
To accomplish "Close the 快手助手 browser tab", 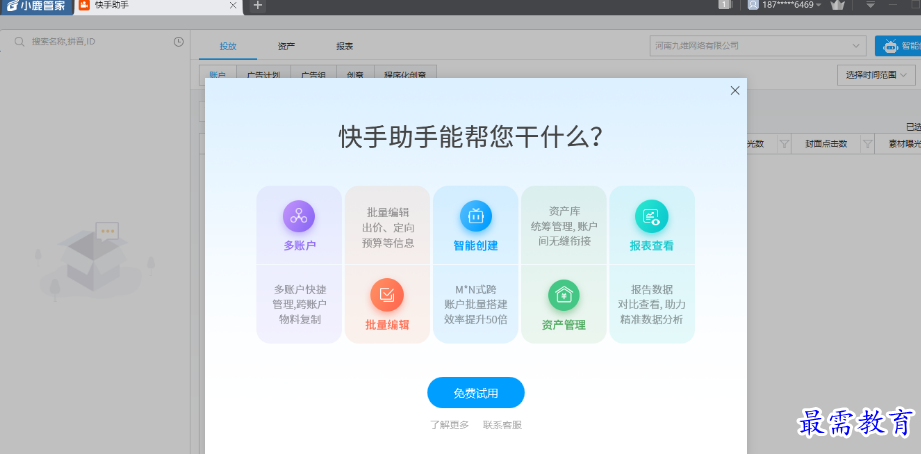I will pyautogui.click(x=233, y=5).
